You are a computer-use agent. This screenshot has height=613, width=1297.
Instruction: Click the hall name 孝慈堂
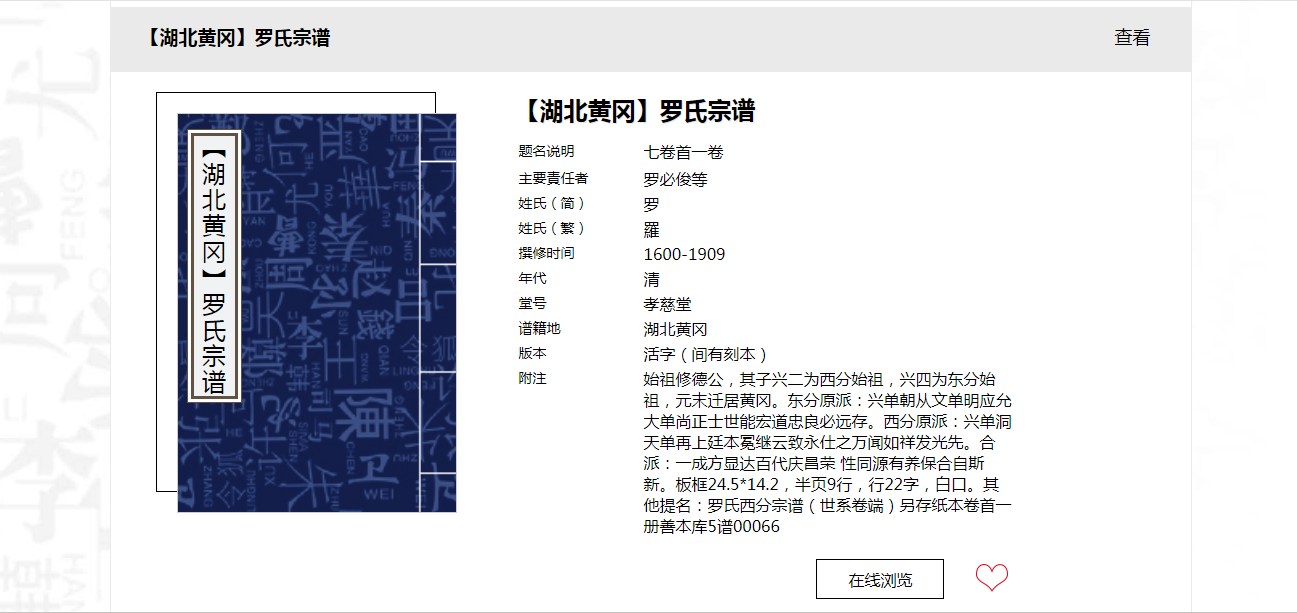click(667, 304)
